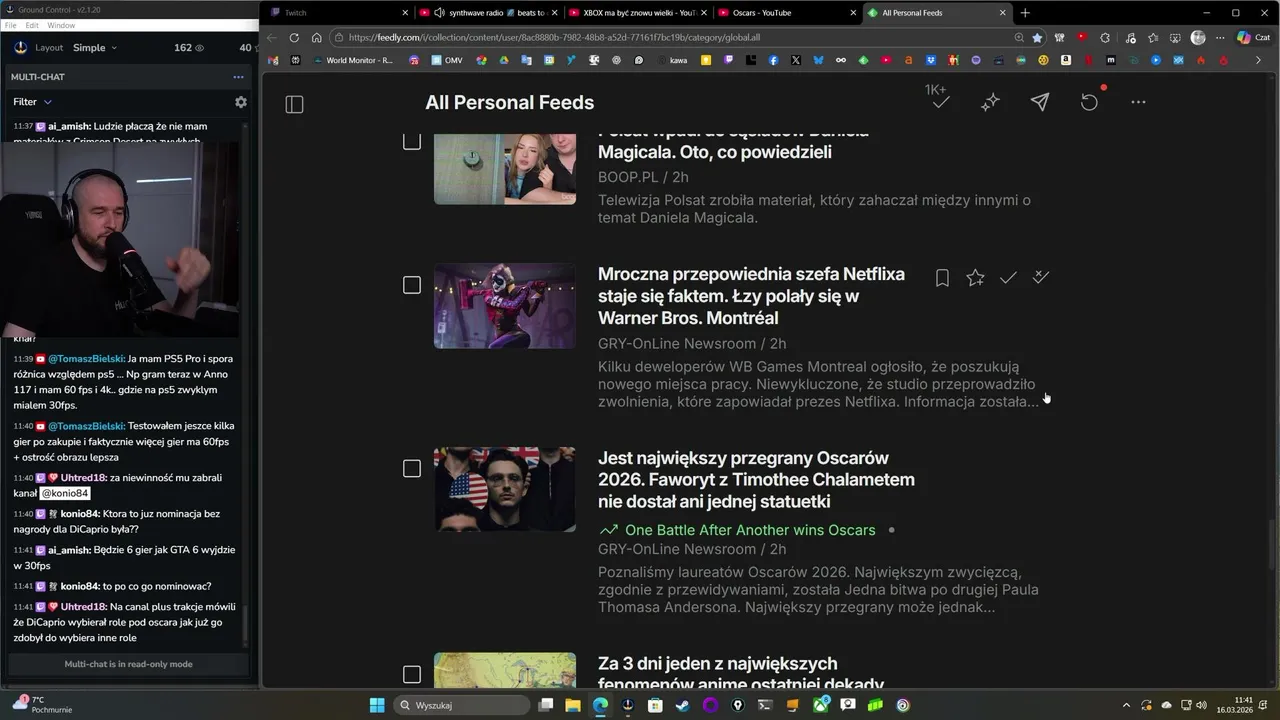Click the double-check mark-above-read icon on Netflix article

point(1041,277)
